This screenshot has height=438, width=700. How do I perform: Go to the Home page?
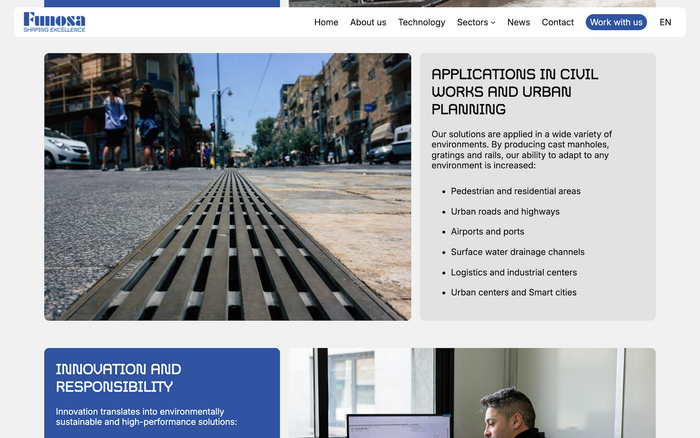click(x=326, y=22)
